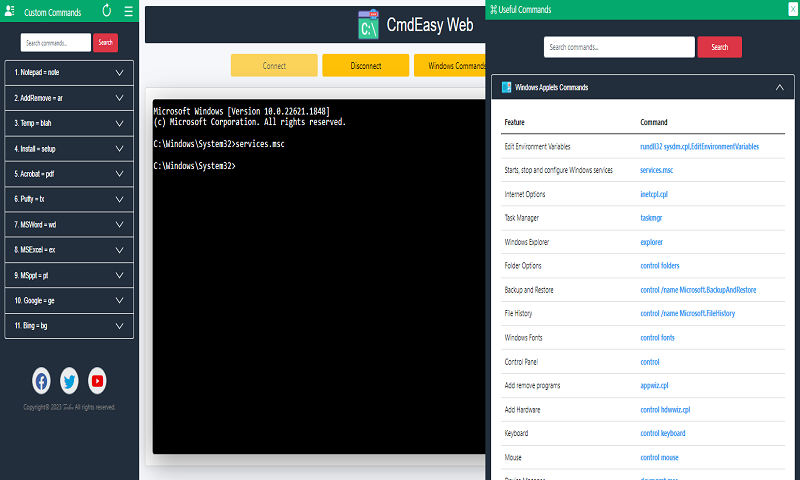Screen dimensions: 800x480
Task: Select the Windows Explorer feature text
Action: [x=527, y=242]
